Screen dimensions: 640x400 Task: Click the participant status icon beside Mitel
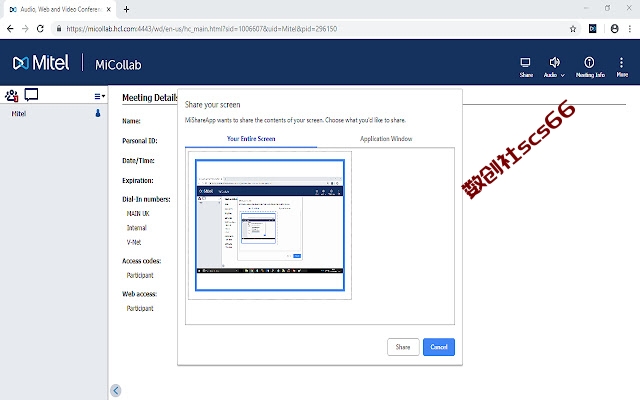tap(98, 113)
